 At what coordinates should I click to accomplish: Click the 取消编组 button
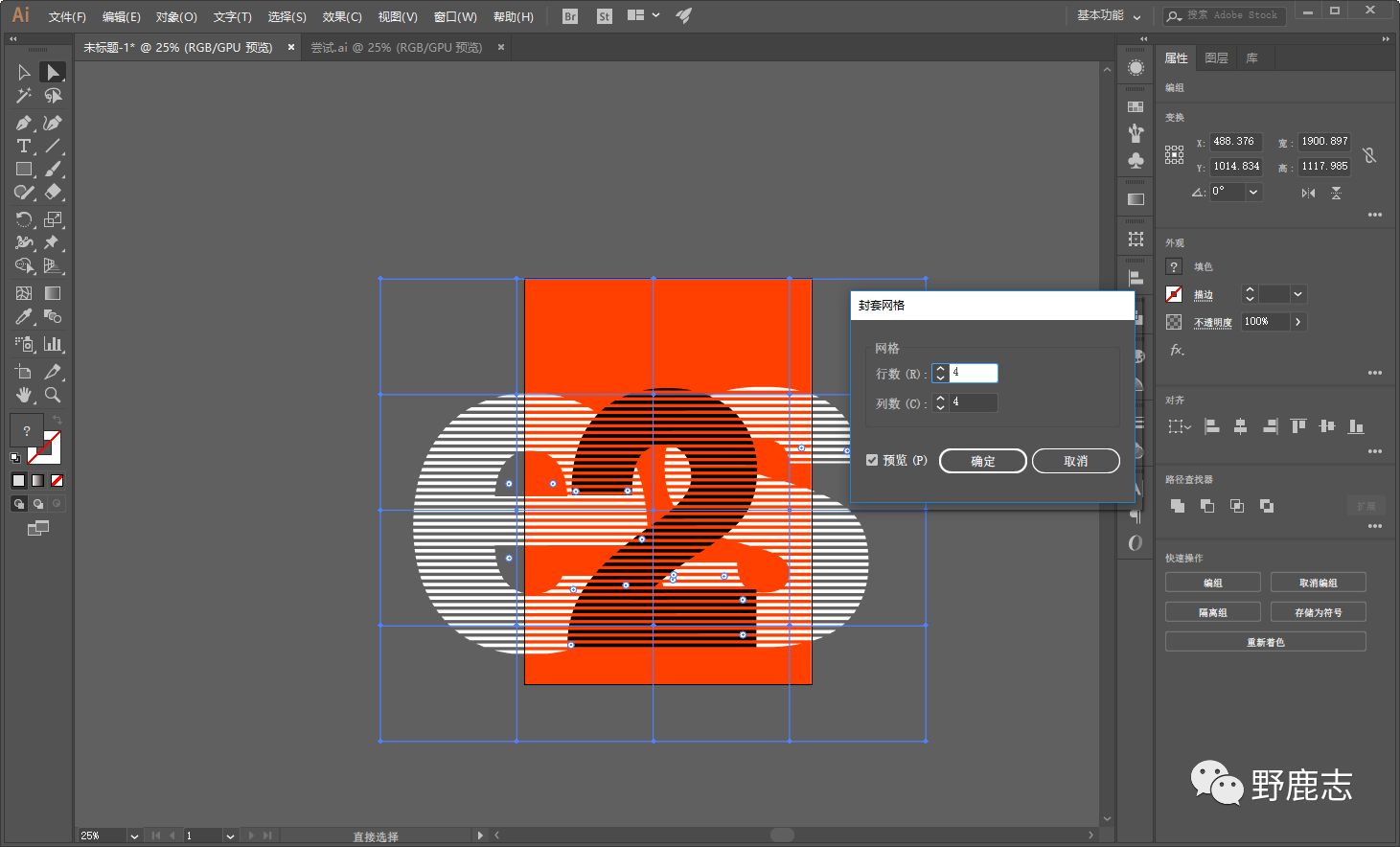pyautogui.click(x=1318, y=583)
